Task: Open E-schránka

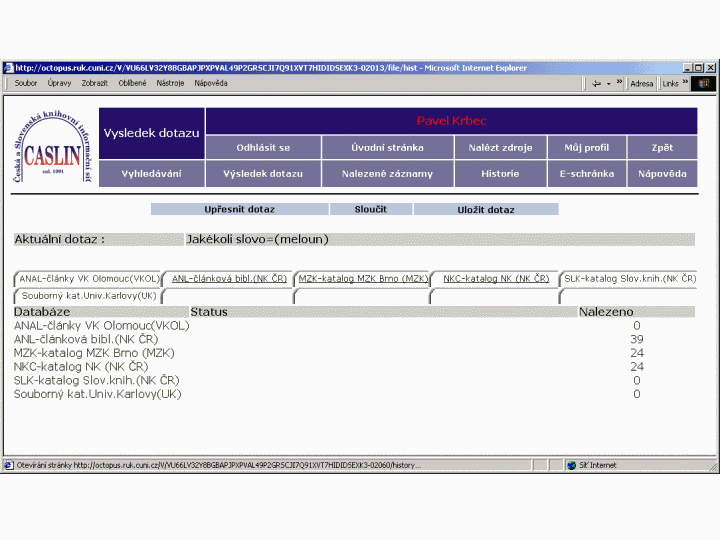Action: point(587,174)
